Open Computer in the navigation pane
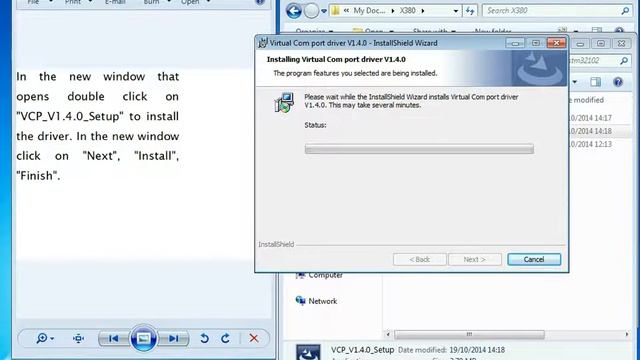The image size is (640, 360). [x=325, y=276]
